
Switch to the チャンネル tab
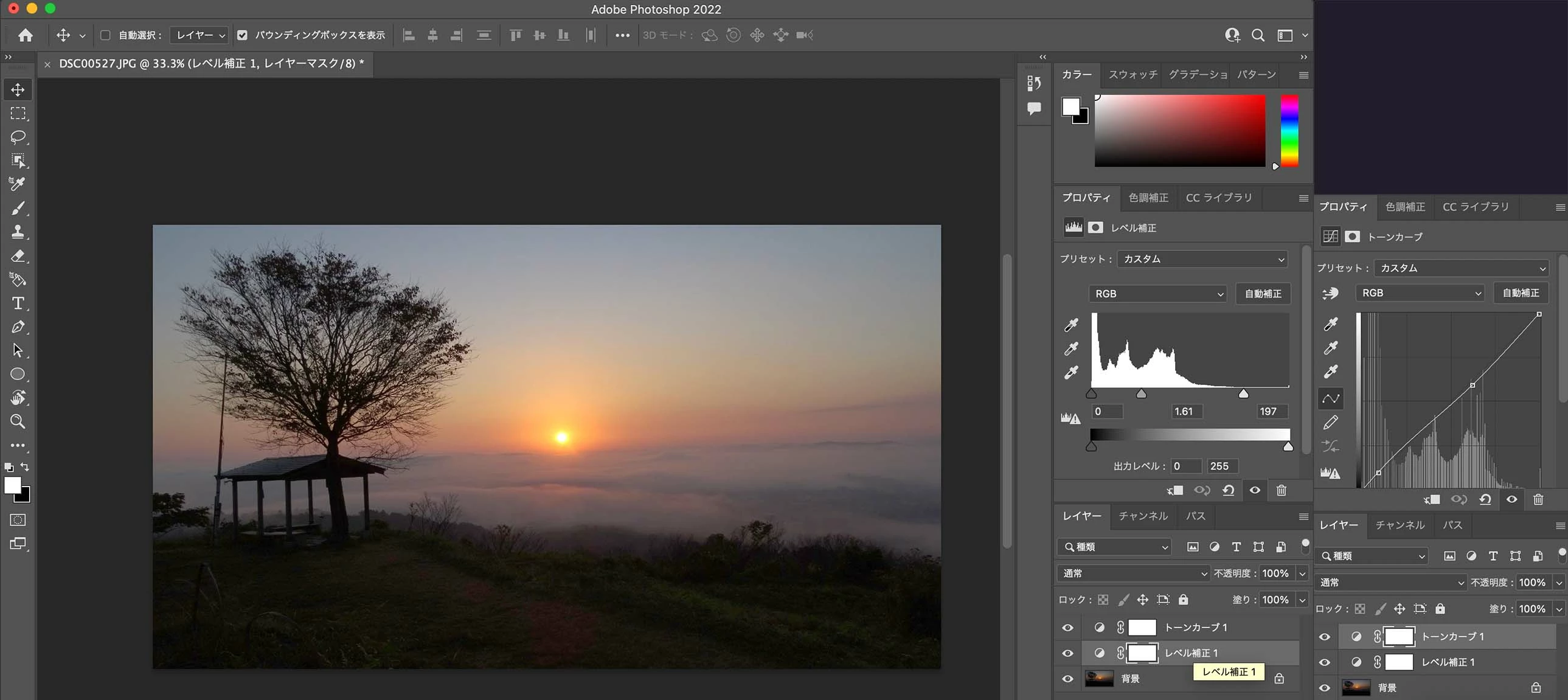[x=1142, y=516]
